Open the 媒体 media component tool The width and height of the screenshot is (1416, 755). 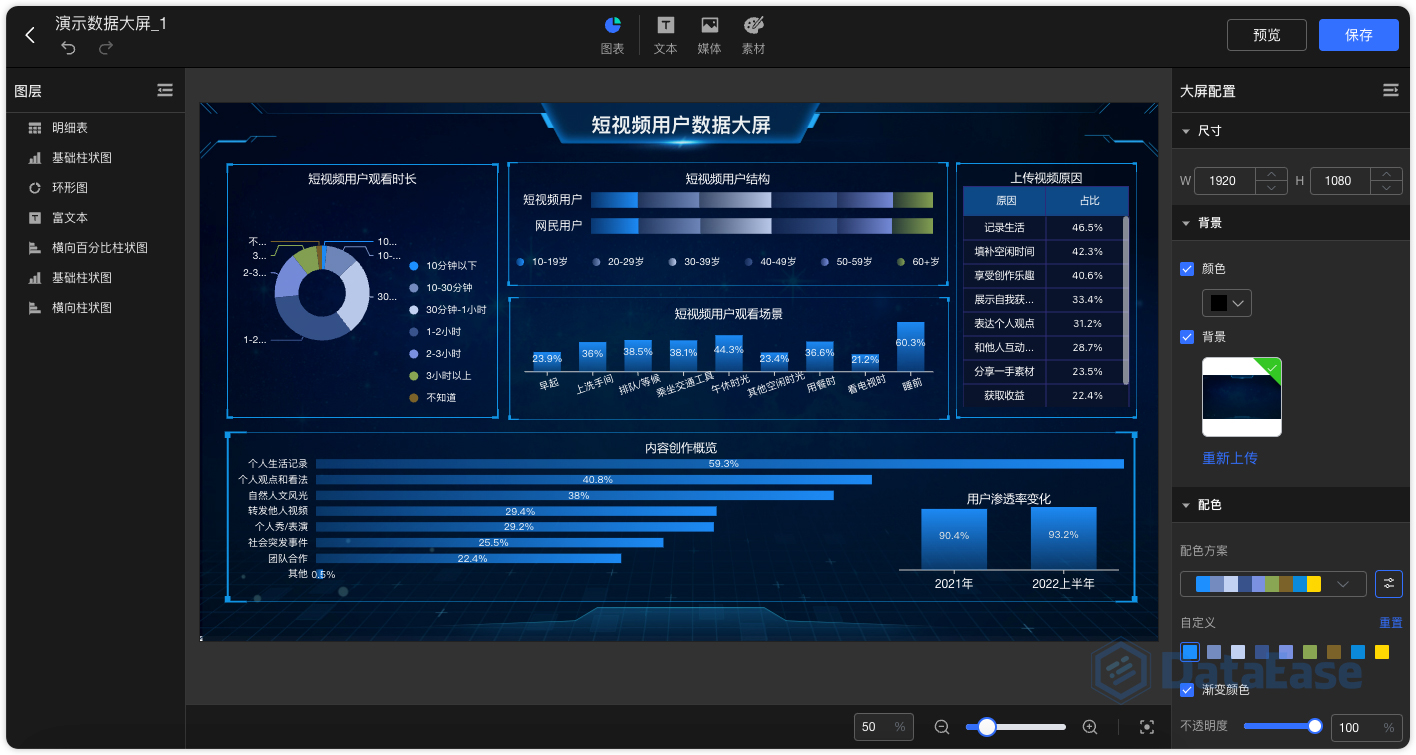click(709, 35)
